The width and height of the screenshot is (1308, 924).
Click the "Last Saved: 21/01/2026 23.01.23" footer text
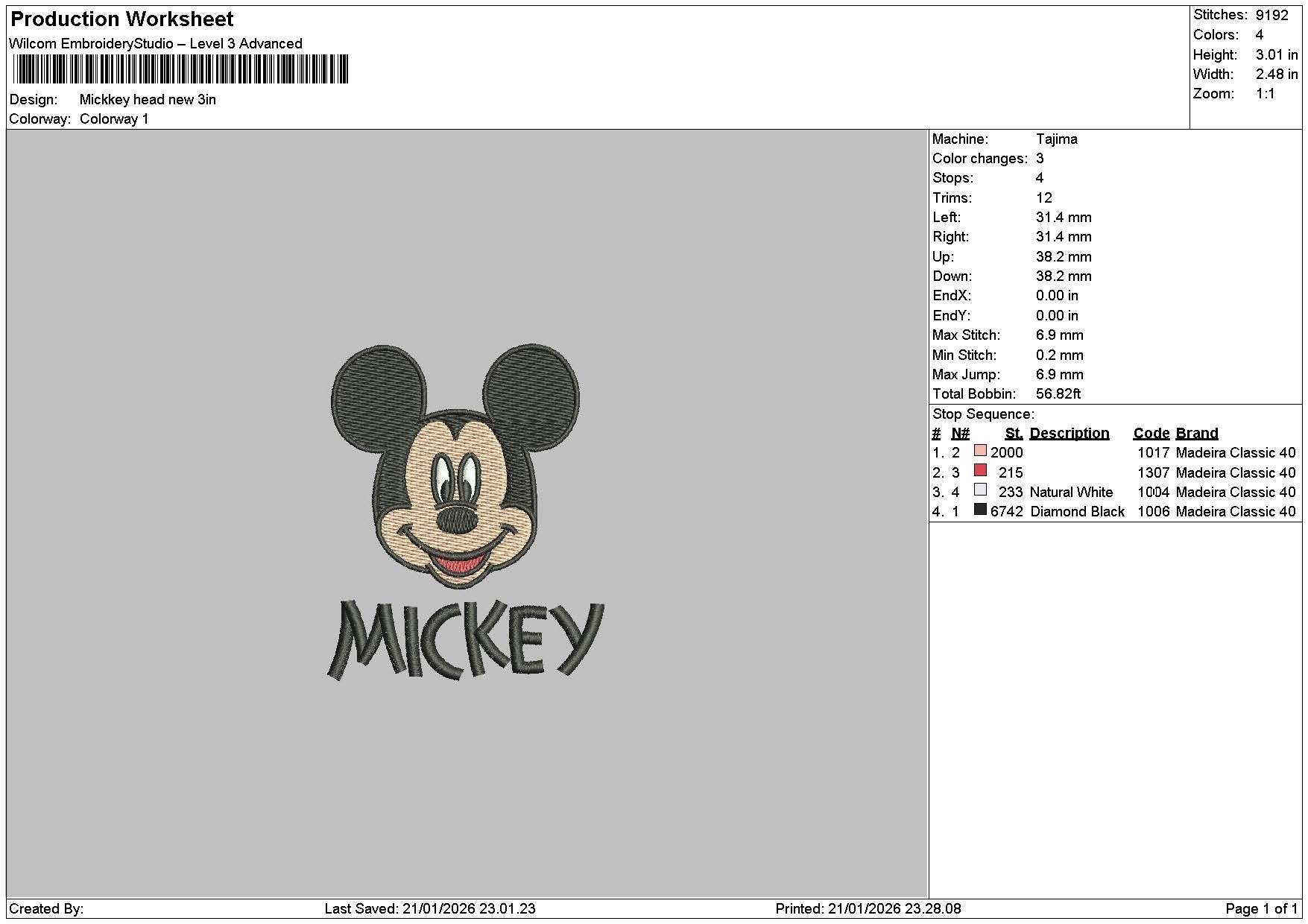coord(430,908)
